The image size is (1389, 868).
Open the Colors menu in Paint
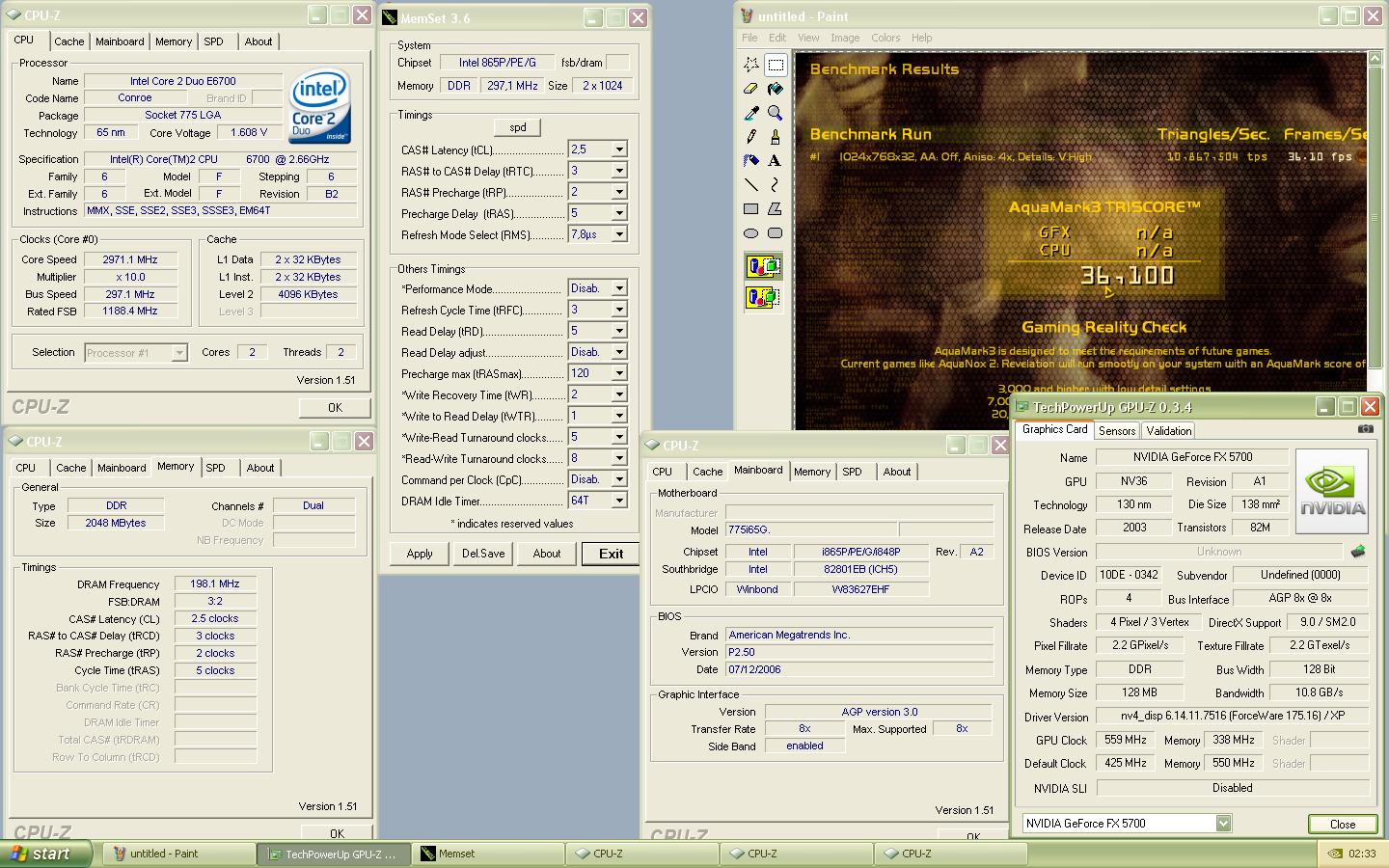pos(885,38)
